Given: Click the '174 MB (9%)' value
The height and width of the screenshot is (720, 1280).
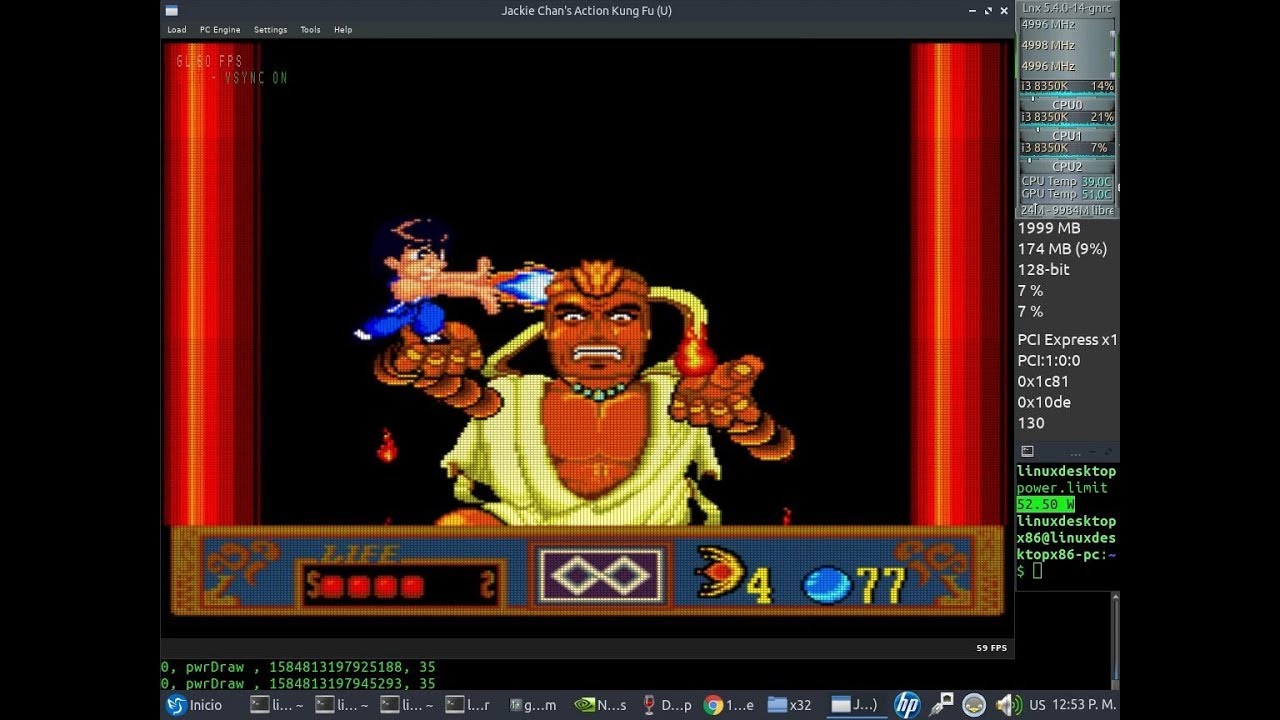Looking at the screenshot, I should [x=1062, y=249].
